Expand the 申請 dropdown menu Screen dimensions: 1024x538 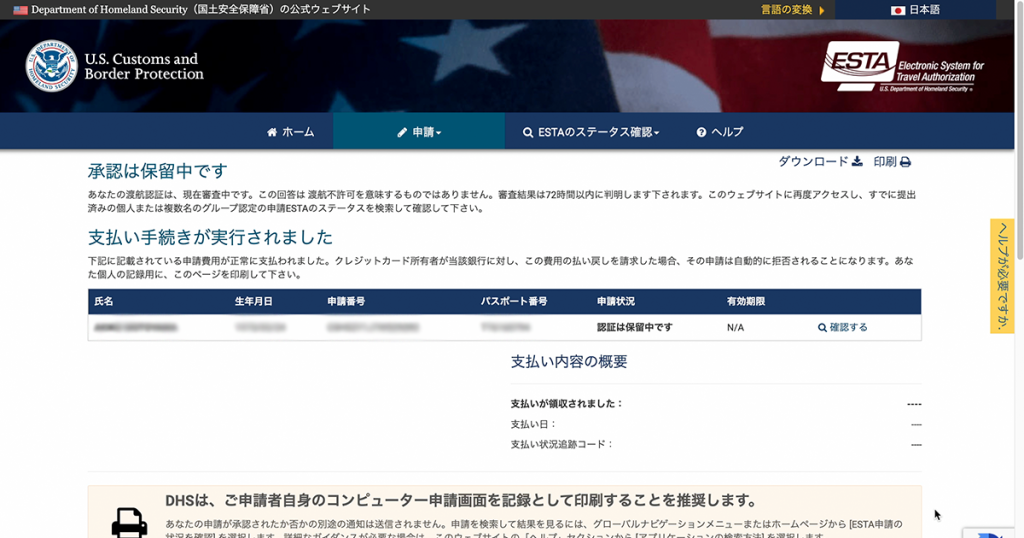tap(419, 132)
